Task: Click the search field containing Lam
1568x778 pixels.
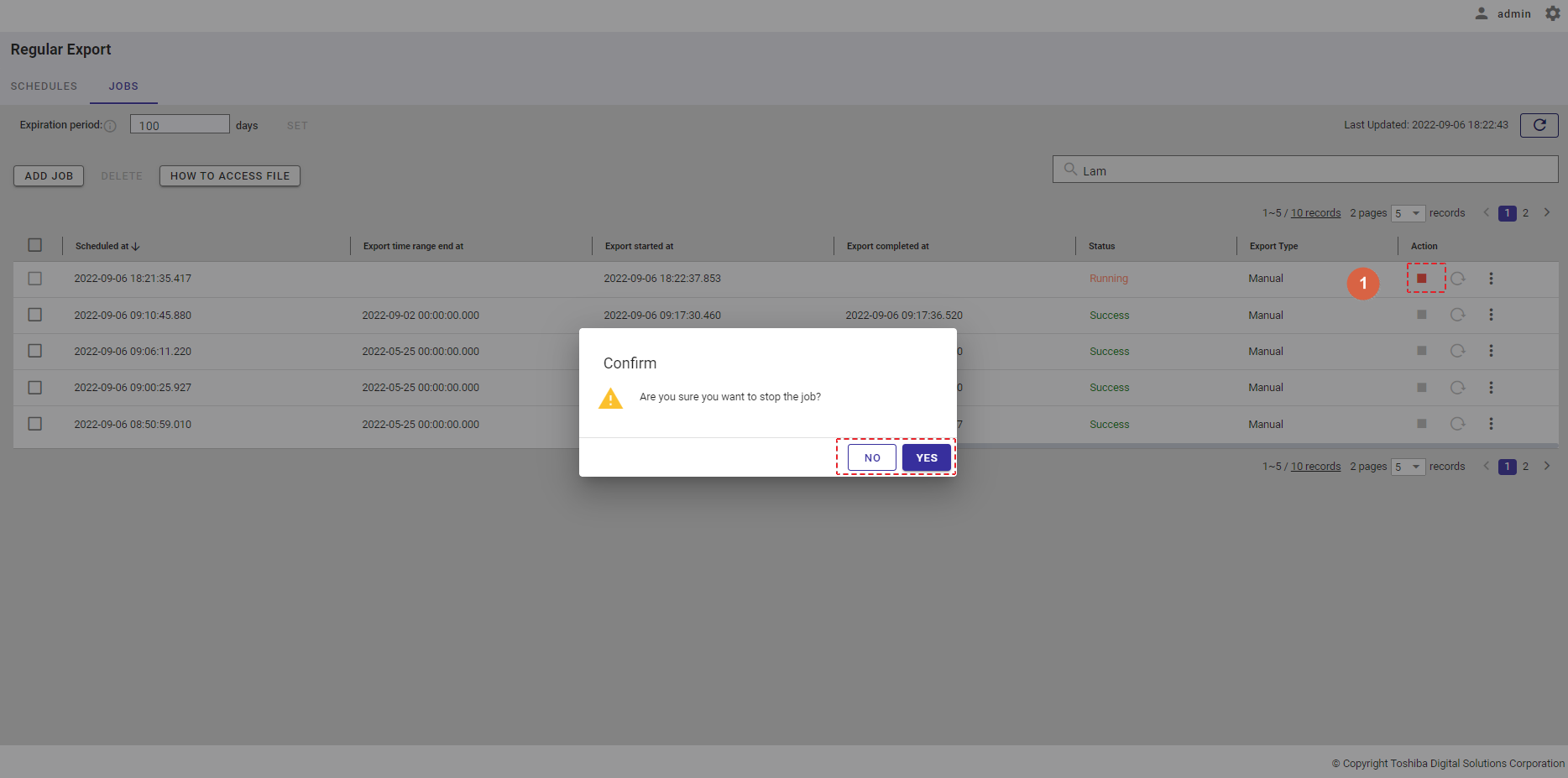Action: coord(1305,170)
